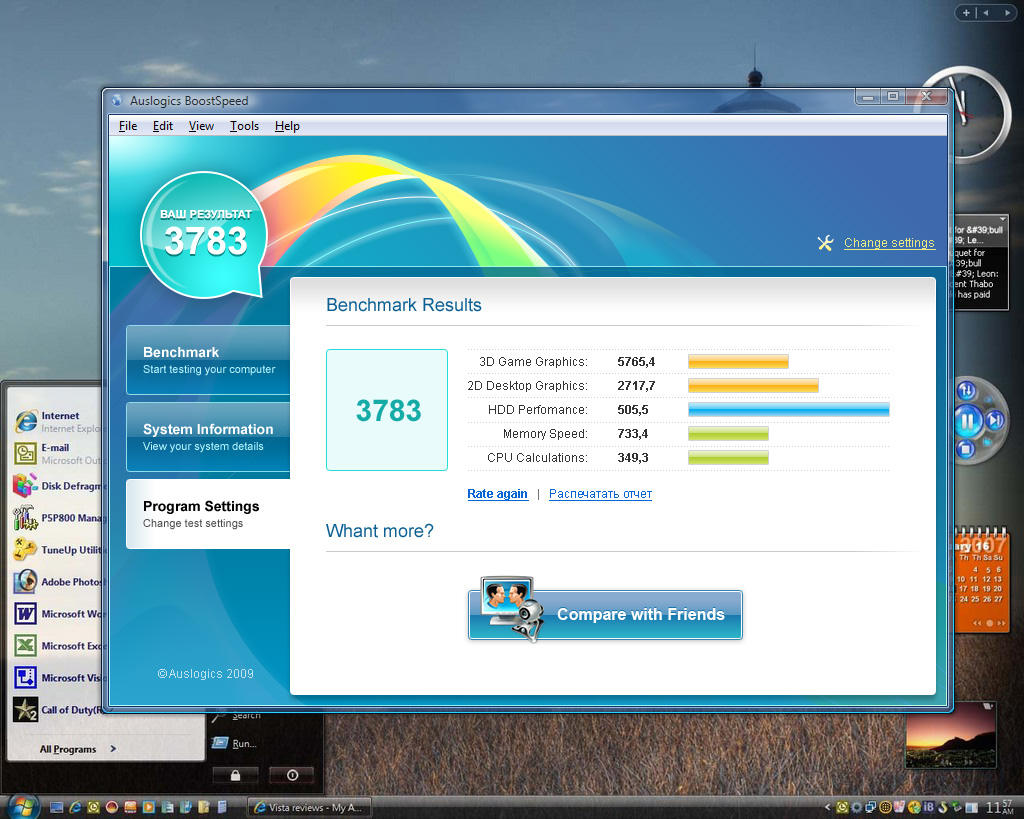Viewport: 1024px width, 819px height.
Task: Click the chevron to show hidden tray icons
Action: (828, 807)
